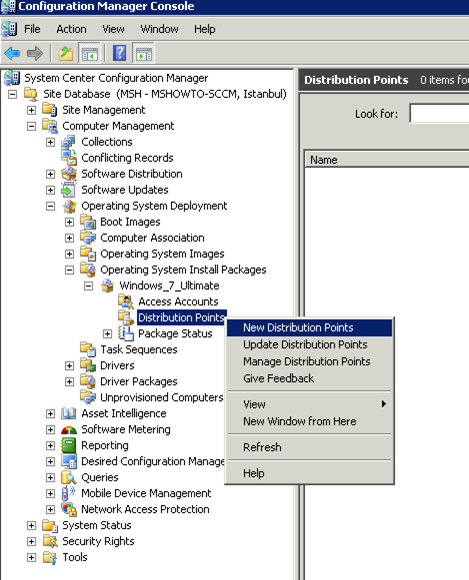This screenshot has height=580, width=469.
Task: Click the green Reporting book icon
Action: (x=68, y=445)
